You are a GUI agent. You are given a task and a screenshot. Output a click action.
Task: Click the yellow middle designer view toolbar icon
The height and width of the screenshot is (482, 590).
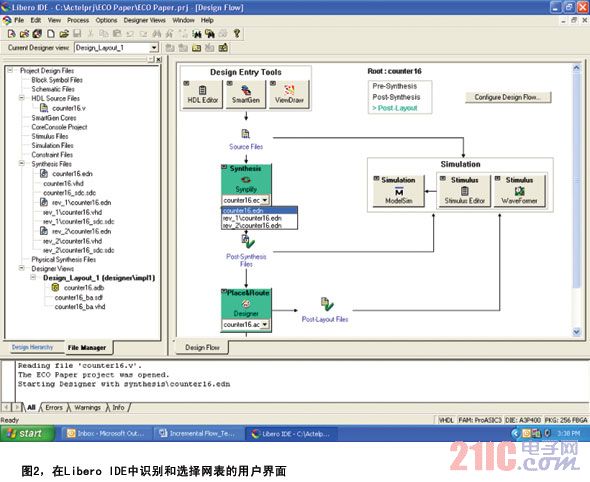[196, 48]
